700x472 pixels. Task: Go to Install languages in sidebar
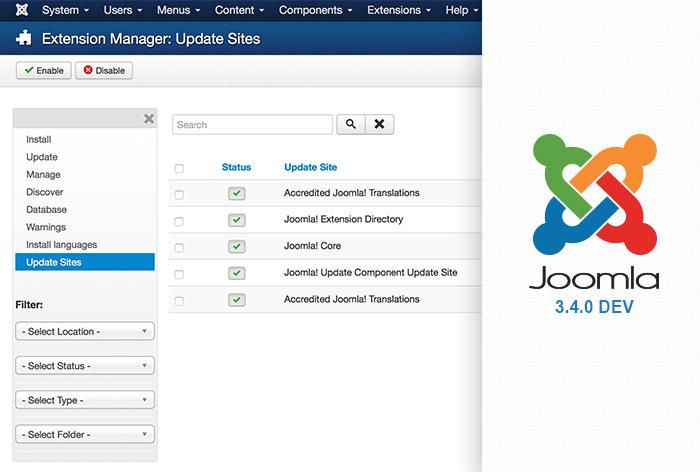(61, 245)
